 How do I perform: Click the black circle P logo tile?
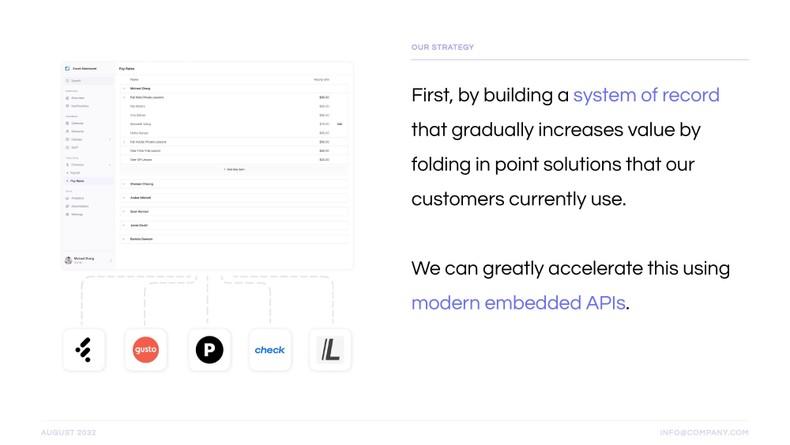[x=209, y=350]
